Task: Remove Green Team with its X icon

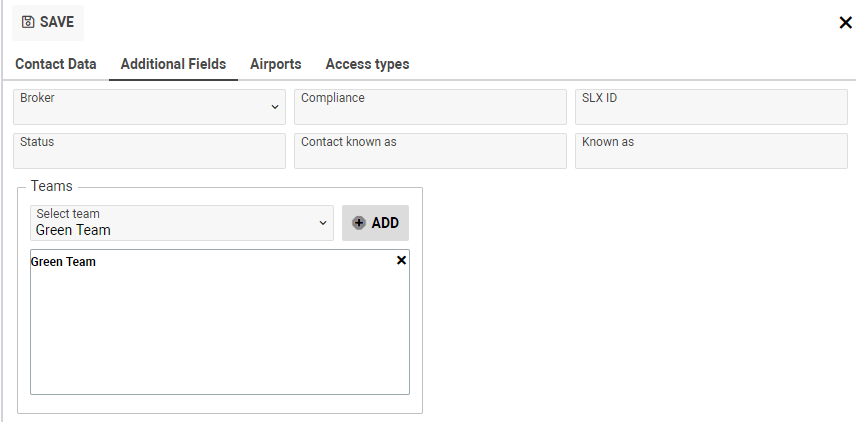Action: click(401, 260)
